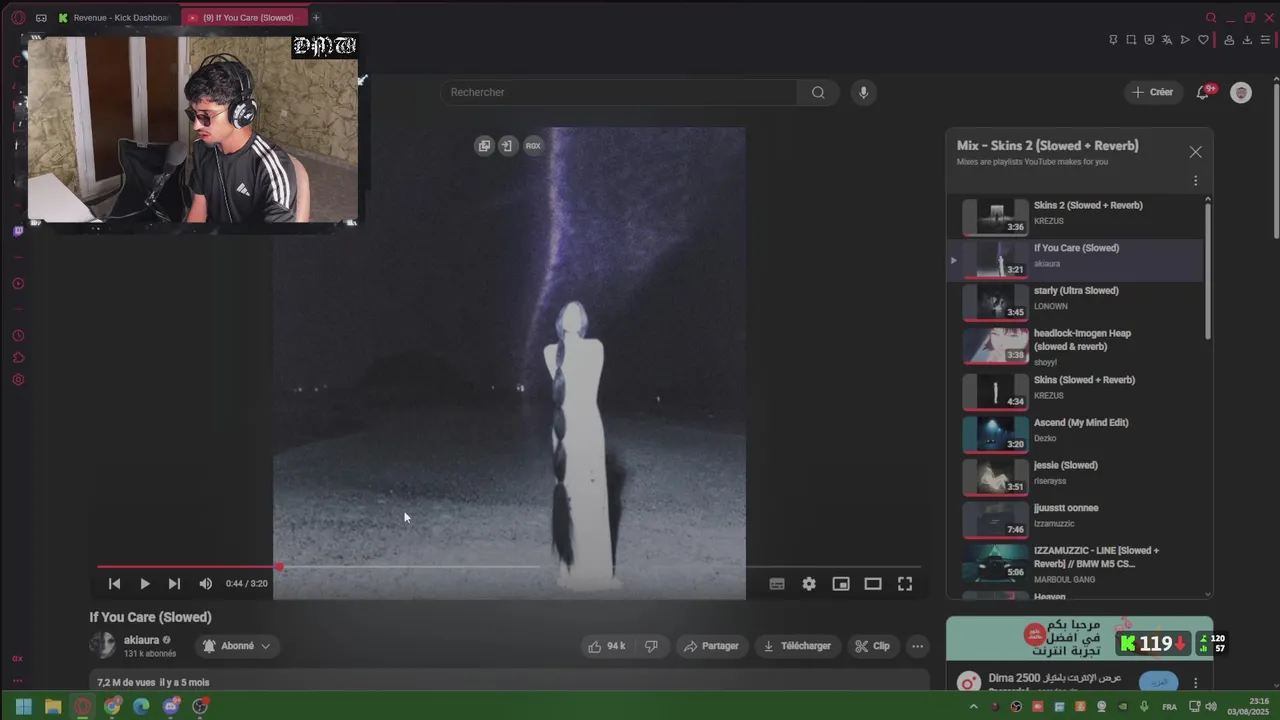Click the Télécharger download button
The height and width of the screenshot is (720, 1280).
pos(797,646)
